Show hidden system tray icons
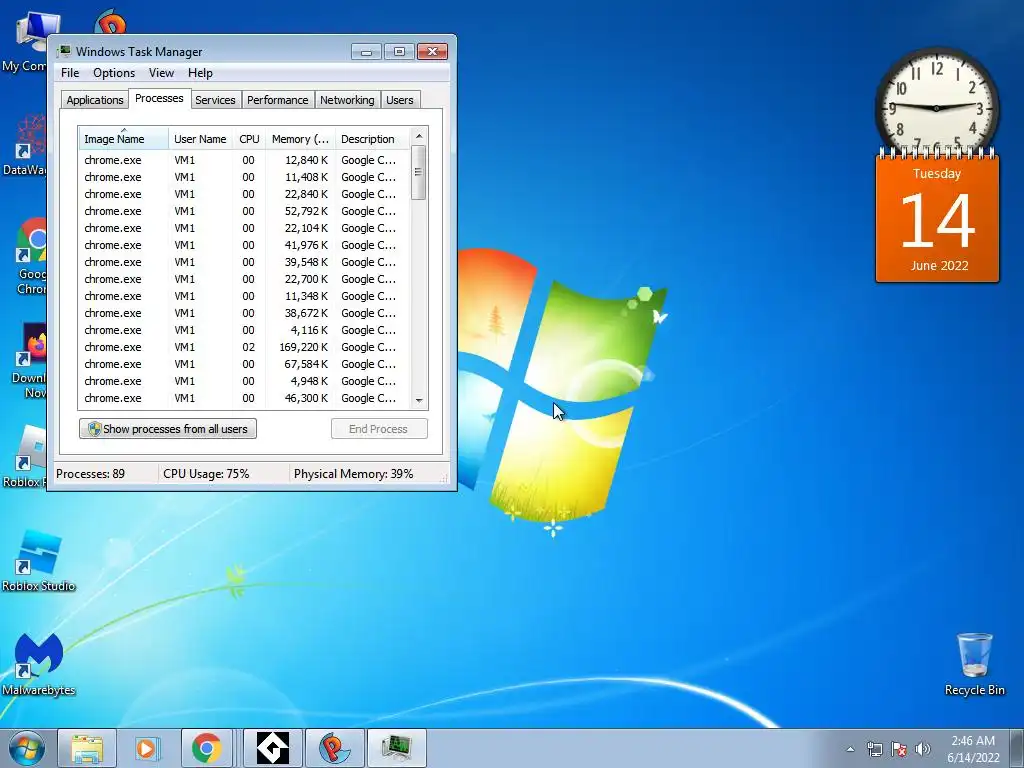The width and height of the screenshot is (1024, 768). pos(850,749)
